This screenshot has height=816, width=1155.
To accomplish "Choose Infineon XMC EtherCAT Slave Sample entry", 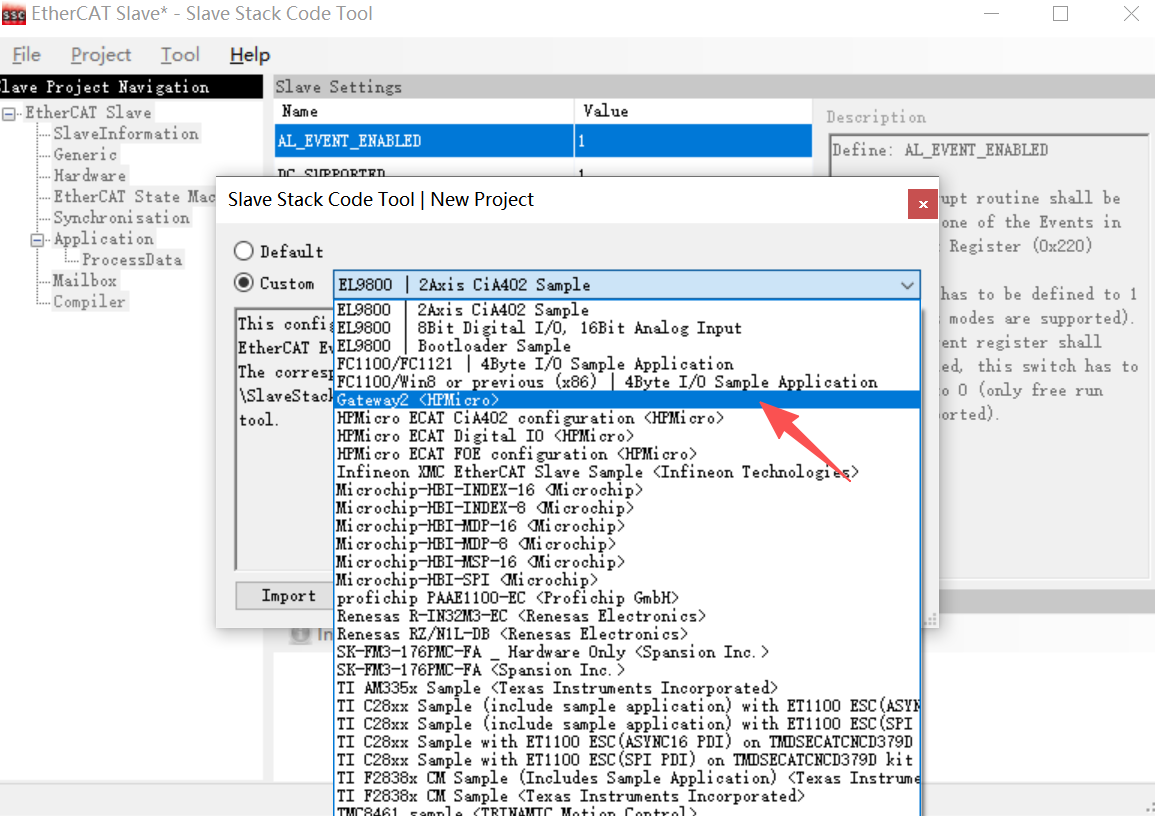I will pos(627,472).
